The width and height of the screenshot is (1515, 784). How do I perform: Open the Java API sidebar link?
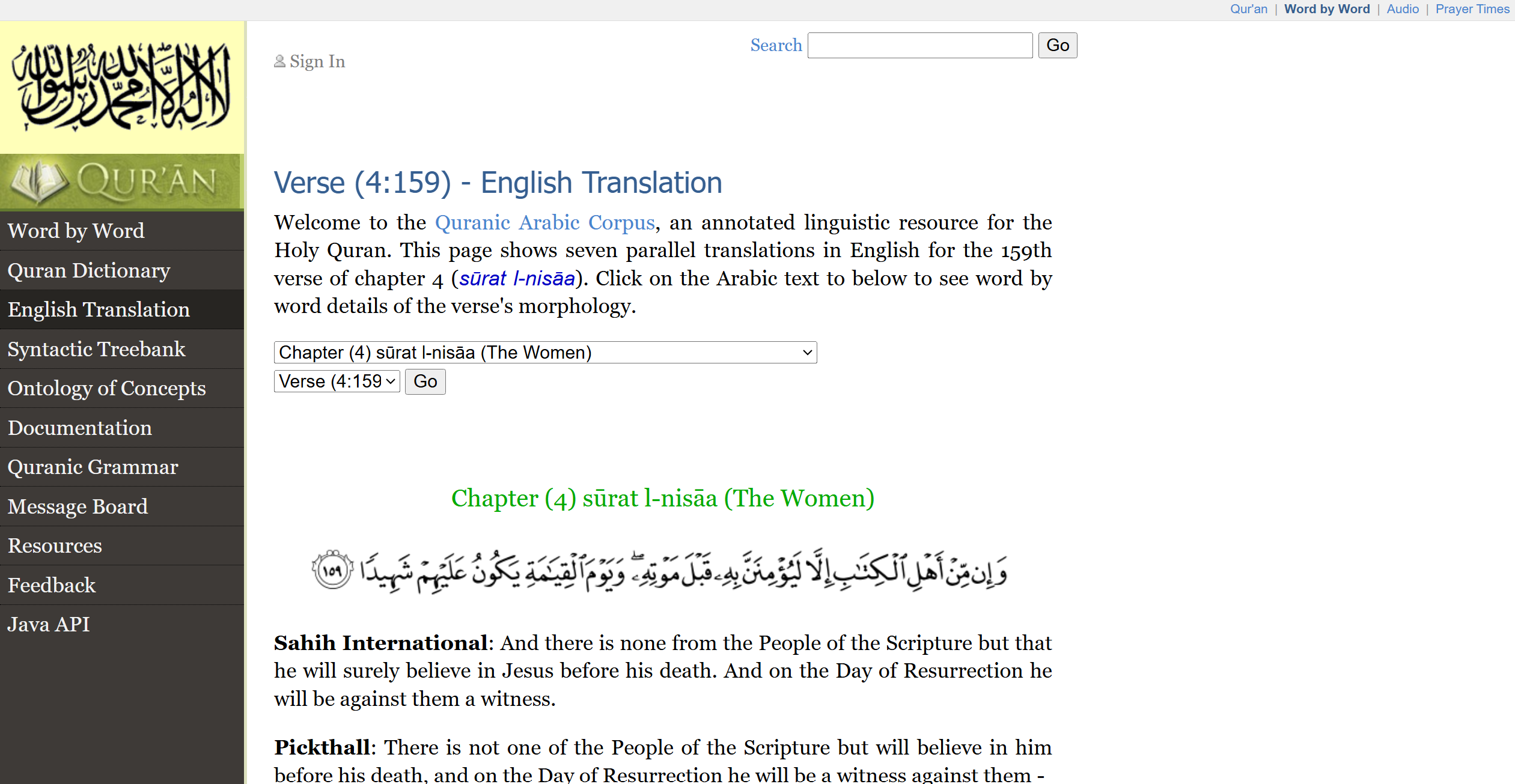click(49, 625)
